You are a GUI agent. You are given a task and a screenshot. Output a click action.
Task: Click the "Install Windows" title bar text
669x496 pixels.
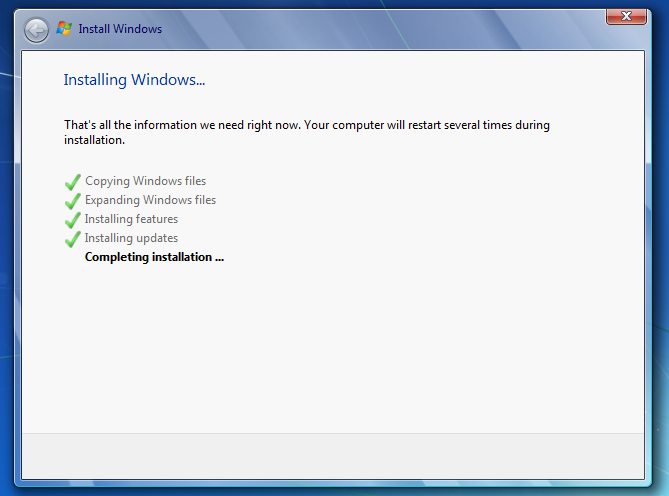click(x=120, y=29)
